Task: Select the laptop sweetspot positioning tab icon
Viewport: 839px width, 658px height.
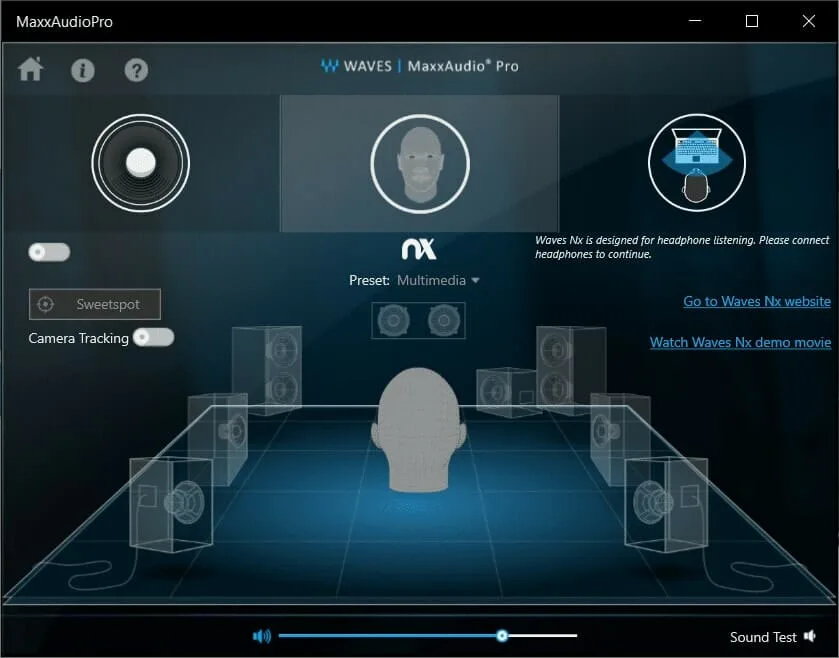Action: tap(697, 163)
